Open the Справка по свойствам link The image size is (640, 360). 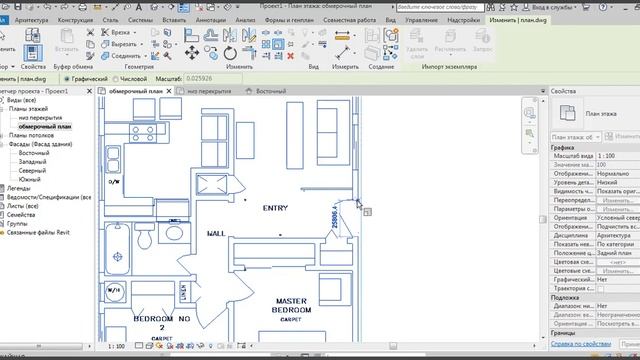[x=581, y=344]
